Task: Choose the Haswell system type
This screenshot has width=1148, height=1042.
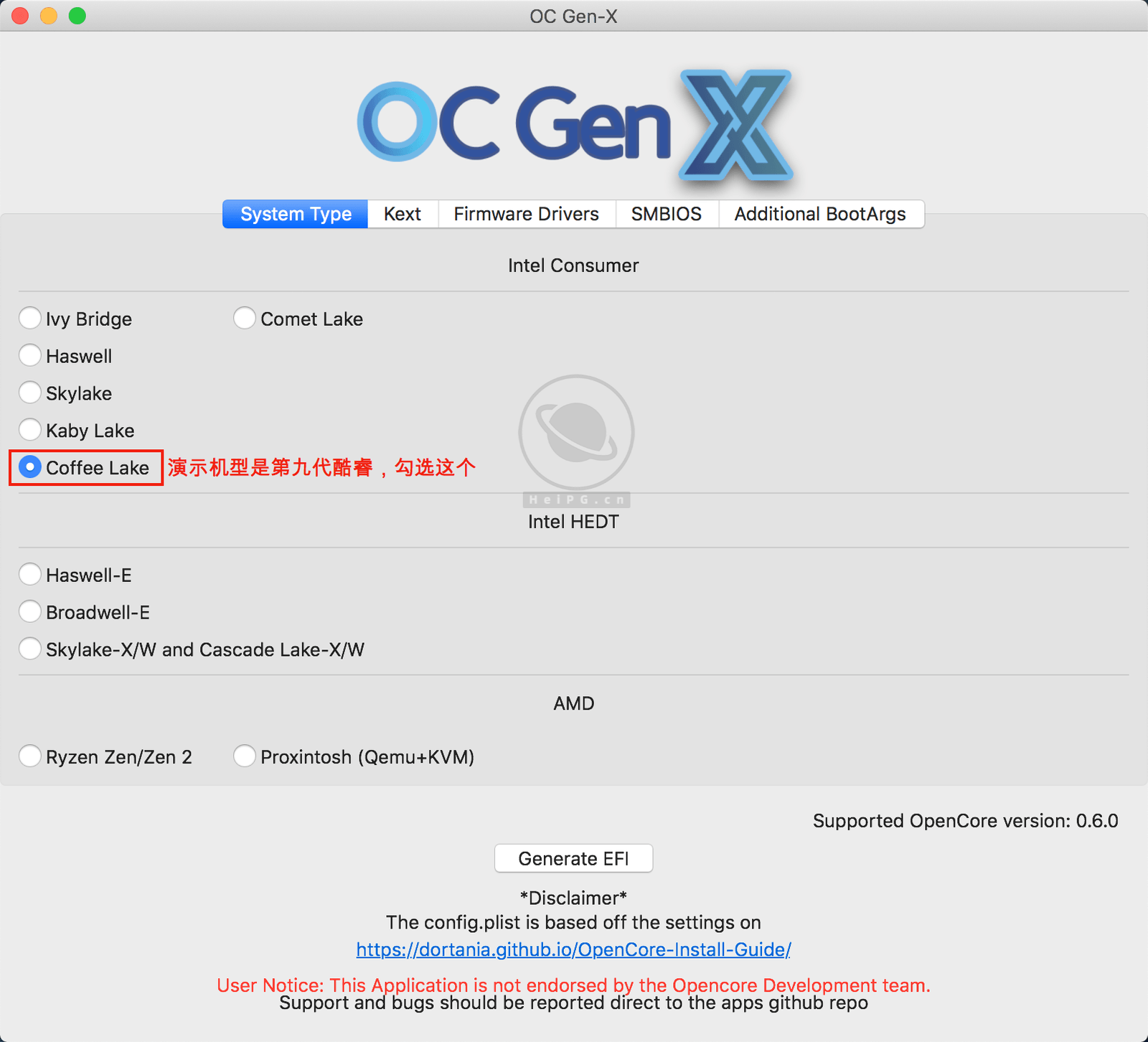Action: [30, 355]
